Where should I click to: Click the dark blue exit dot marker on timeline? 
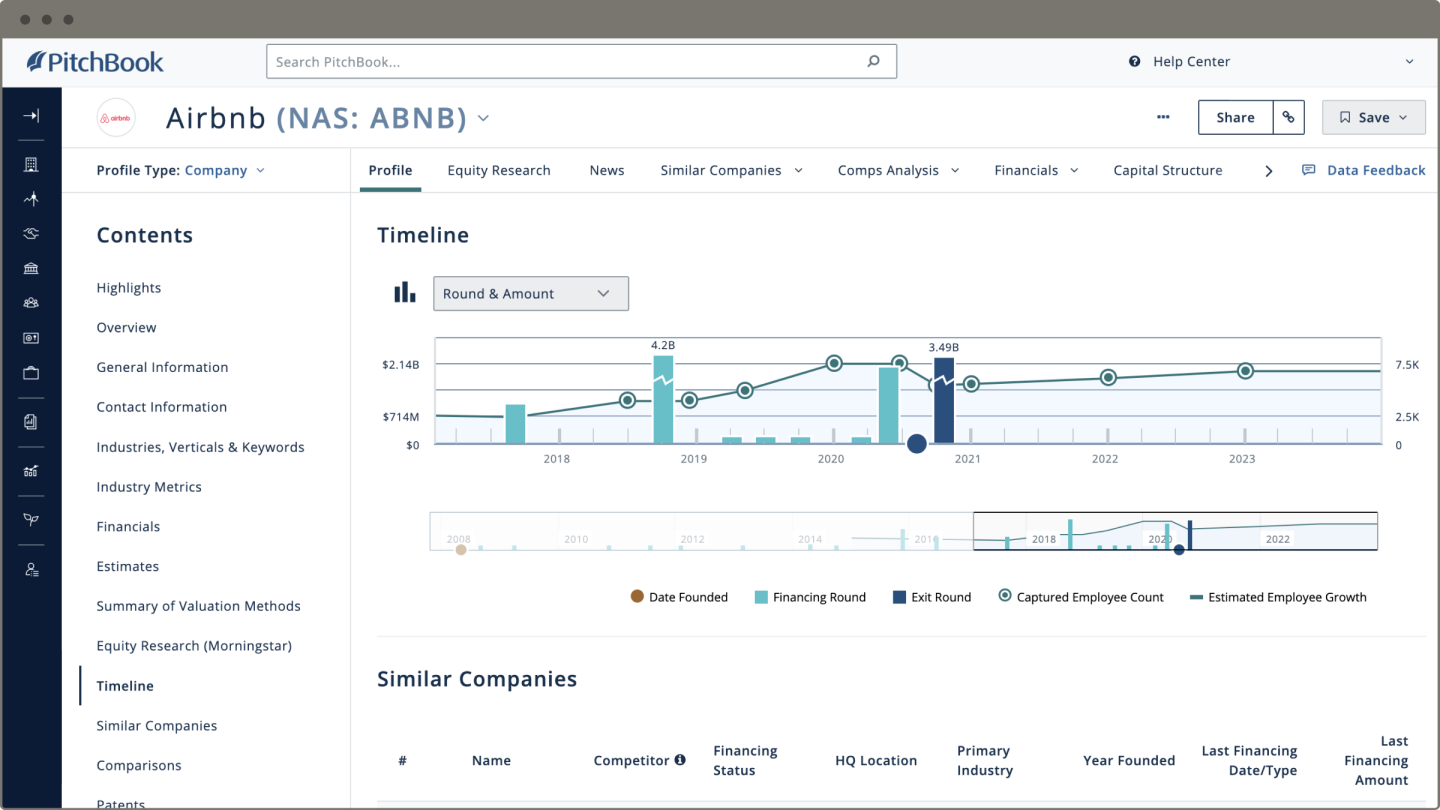pyautogui.click(x=917, y=444)
